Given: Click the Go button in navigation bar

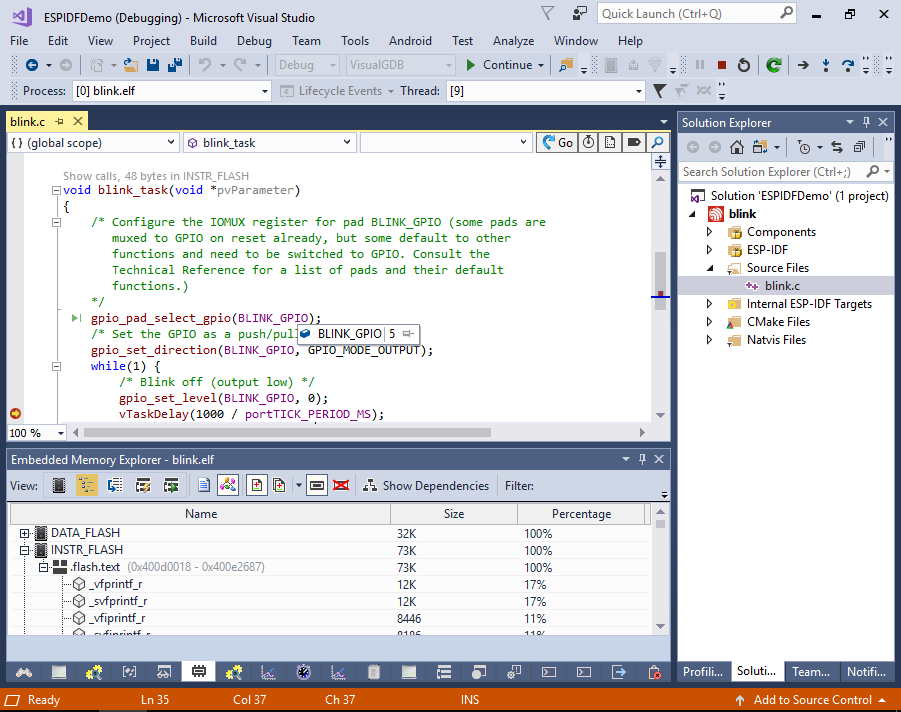Looking at the screenshot, I should (x=557, y=143).
